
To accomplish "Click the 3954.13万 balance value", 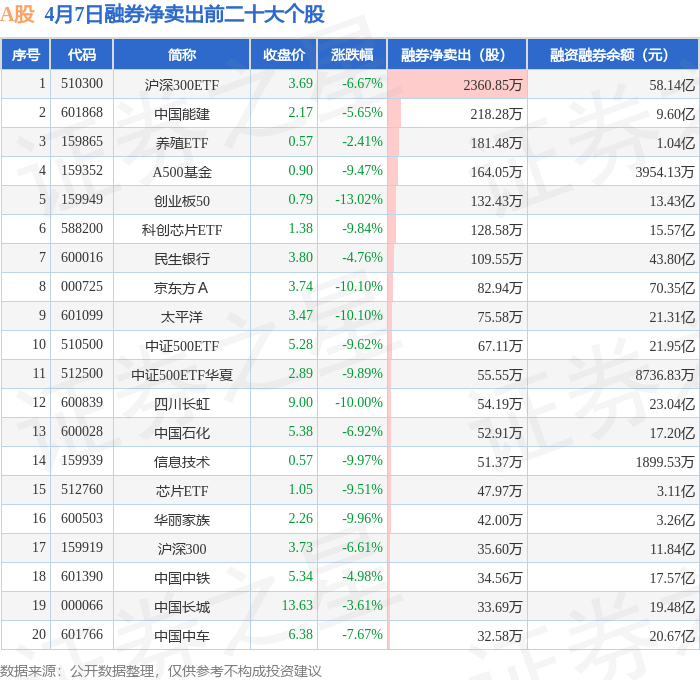I will (x=665, y=172).
